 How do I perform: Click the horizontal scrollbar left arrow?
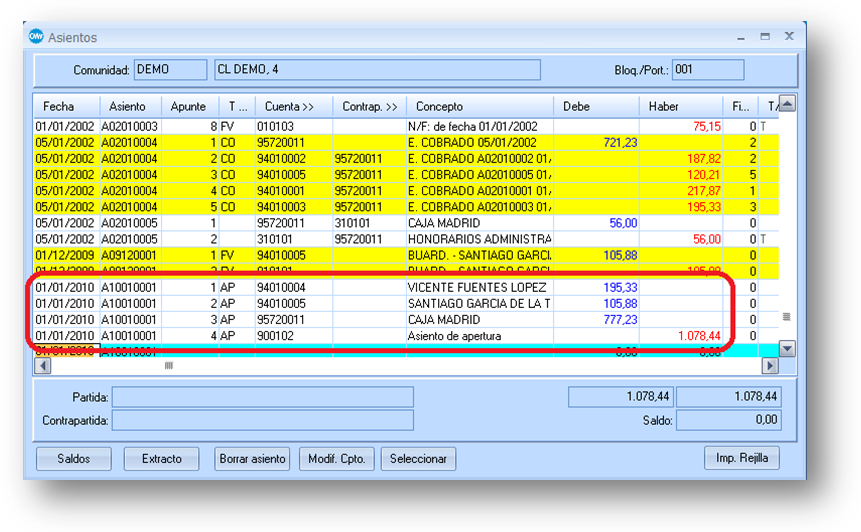coord(43,366)
